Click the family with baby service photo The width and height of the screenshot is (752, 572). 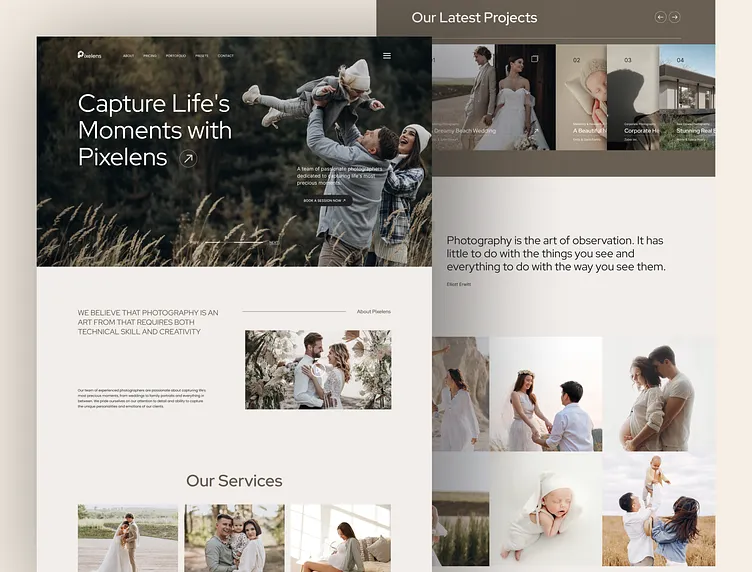tap(235, 537)
